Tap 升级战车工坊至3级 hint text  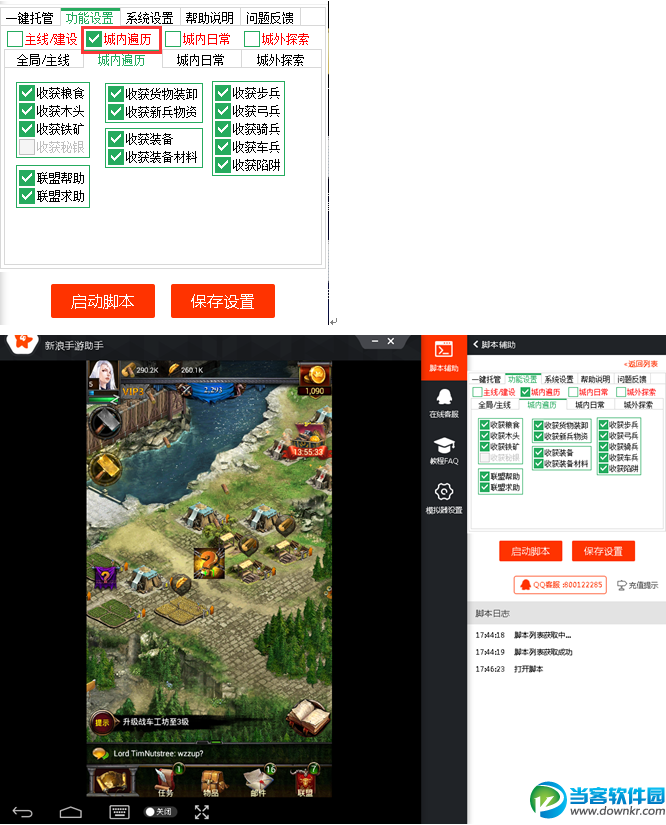pos(156,721)
